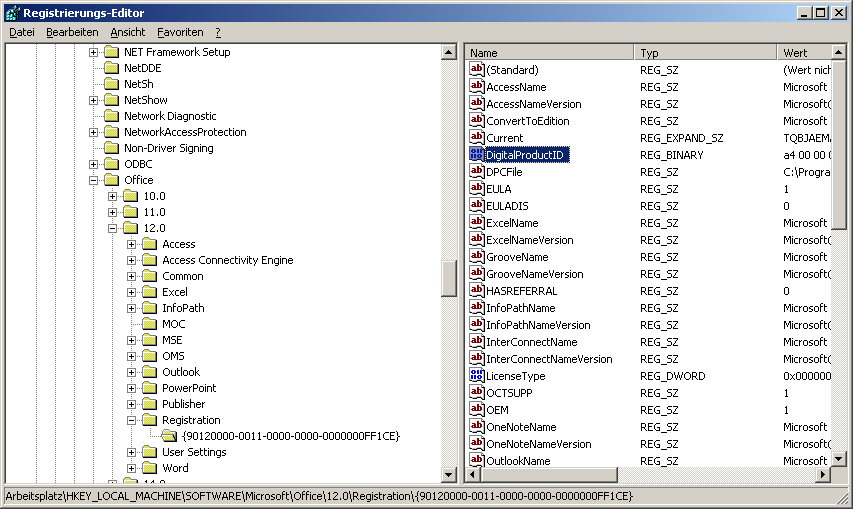This screenshot has width=853, height=509.
Task: Click the string icon beside OCTSUPP
Action: pos(476,393)
